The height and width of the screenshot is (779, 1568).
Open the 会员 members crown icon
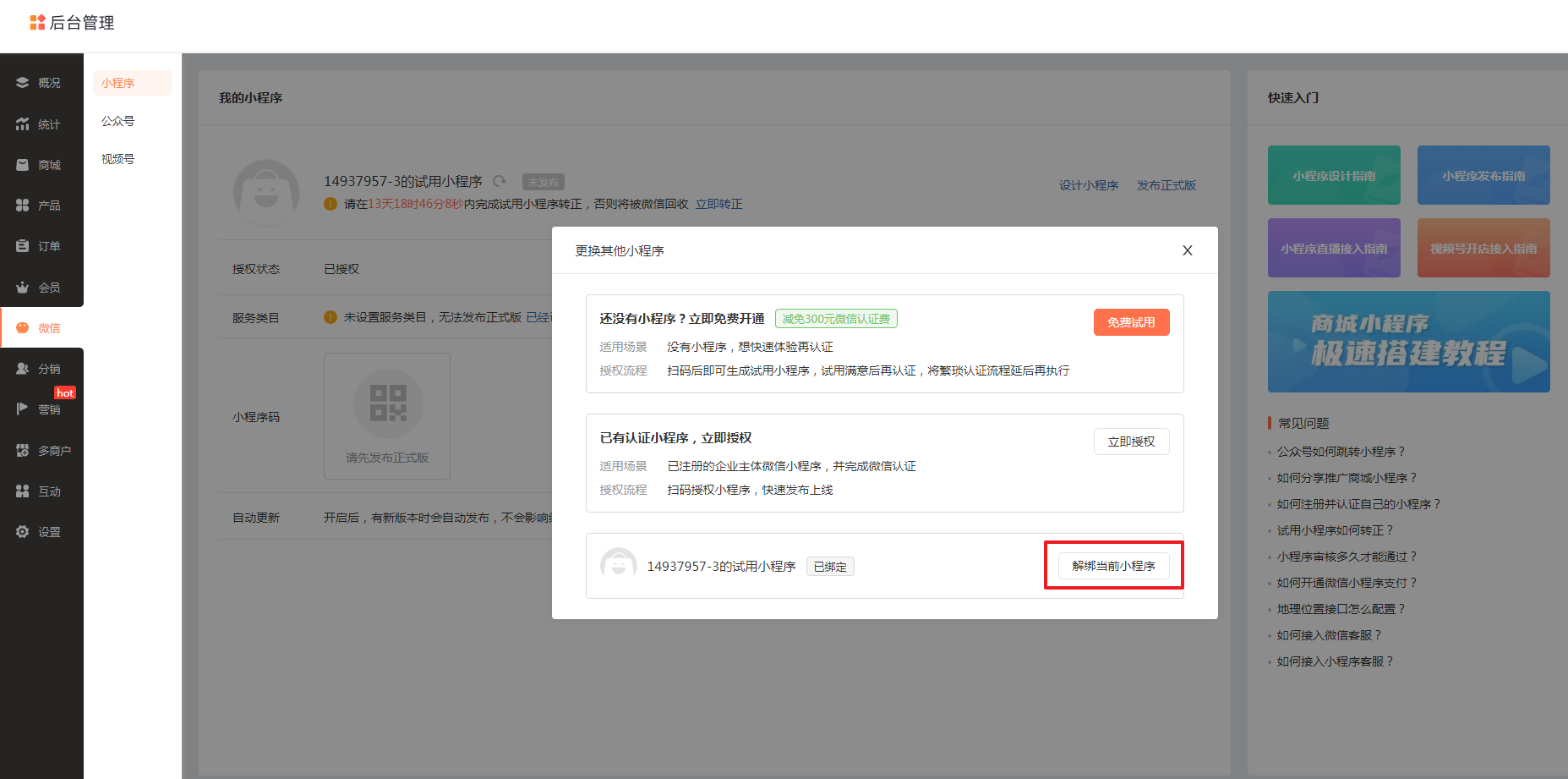[23, 288]
